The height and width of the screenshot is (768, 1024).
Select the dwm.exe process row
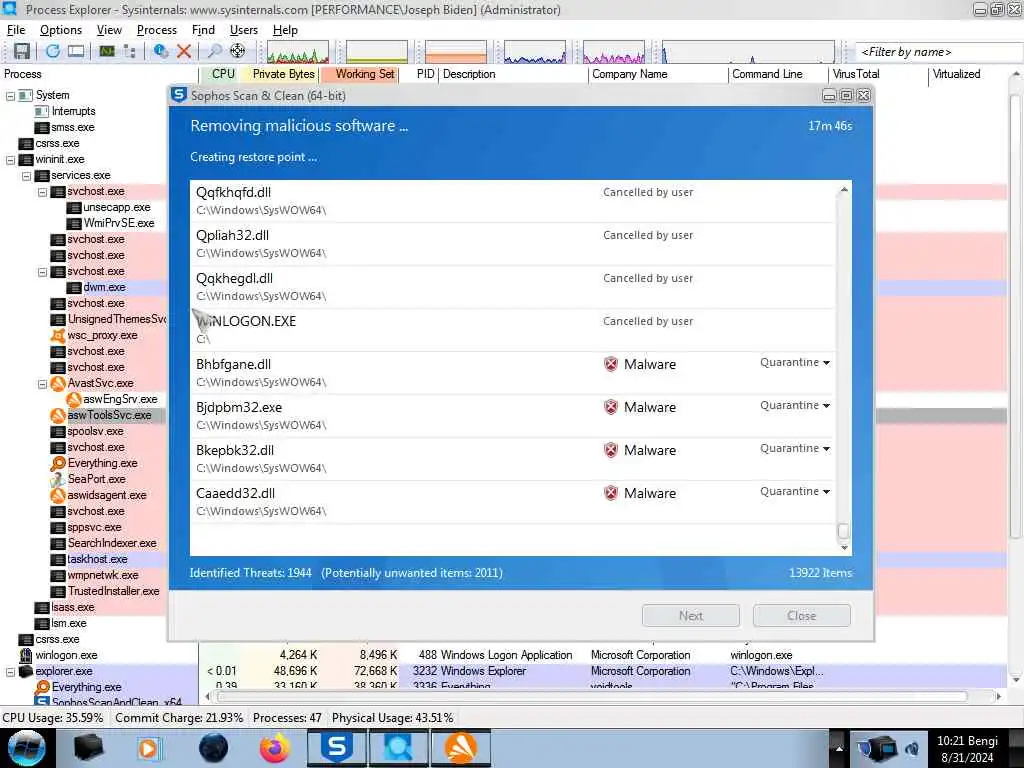click(x=104, y=287)
